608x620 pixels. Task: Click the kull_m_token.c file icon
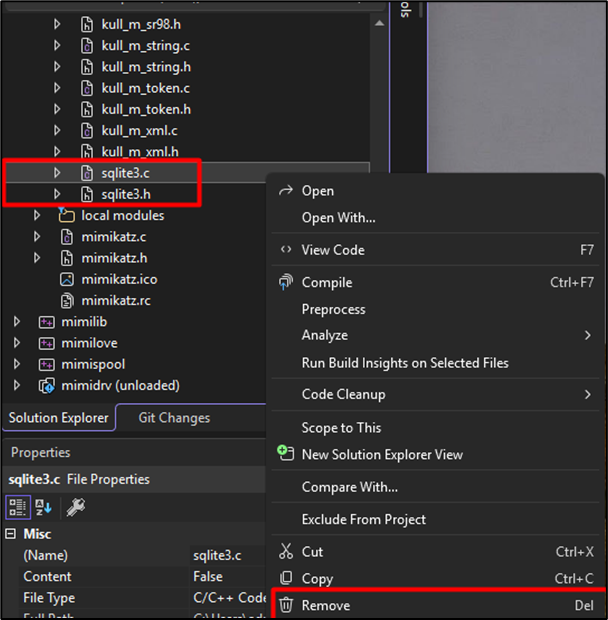pyautogui.click(x=87, y=88)
